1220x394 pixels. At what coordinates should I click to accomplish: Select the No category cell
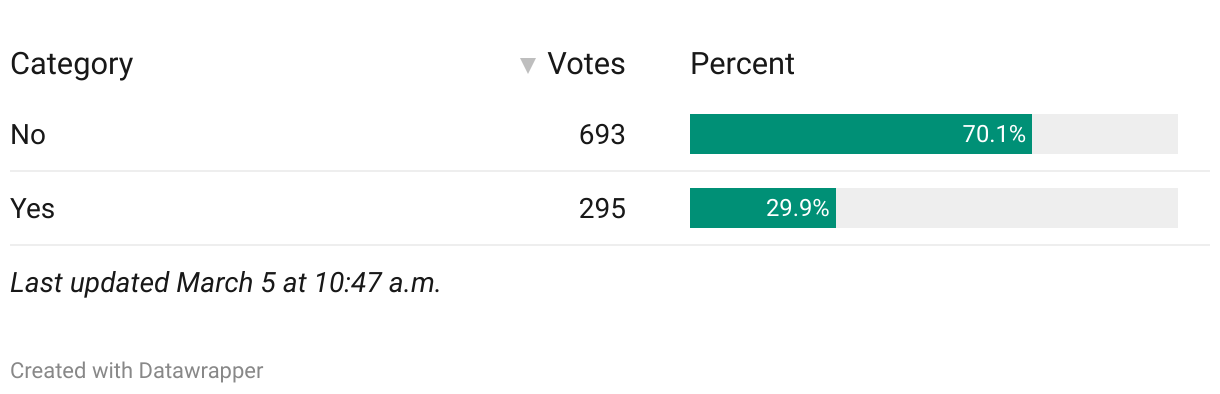tap(28, 134)
